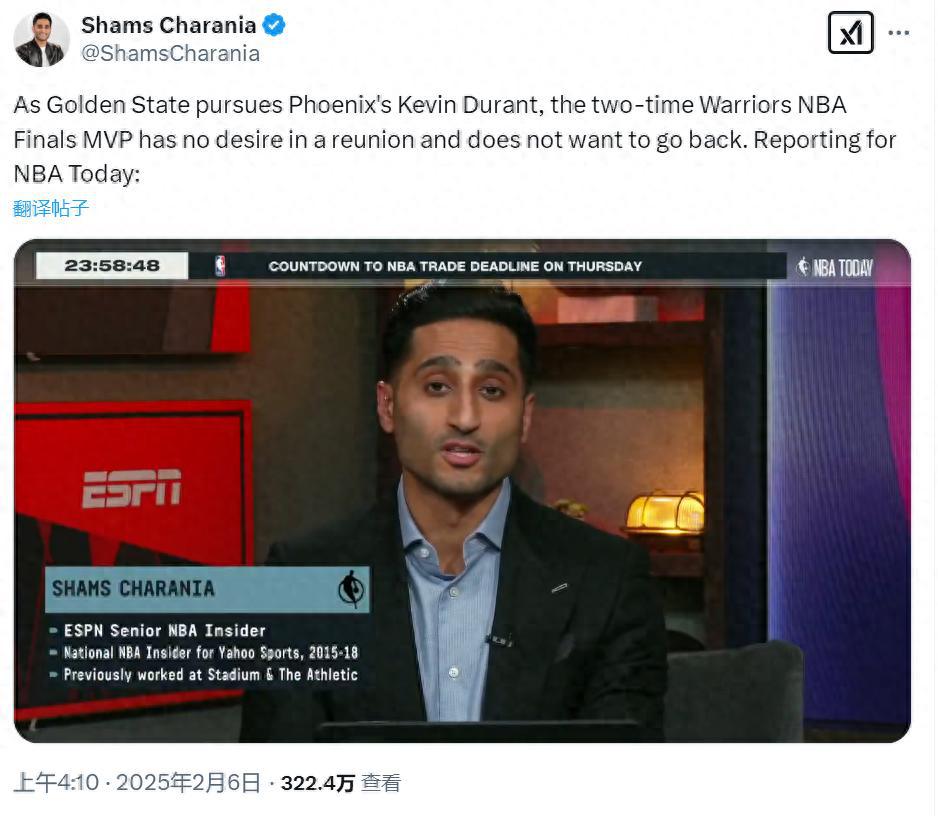Click the NBA Today logo in video
The height and width of the screenshot is (816, 938).
(x=835, y=267)
